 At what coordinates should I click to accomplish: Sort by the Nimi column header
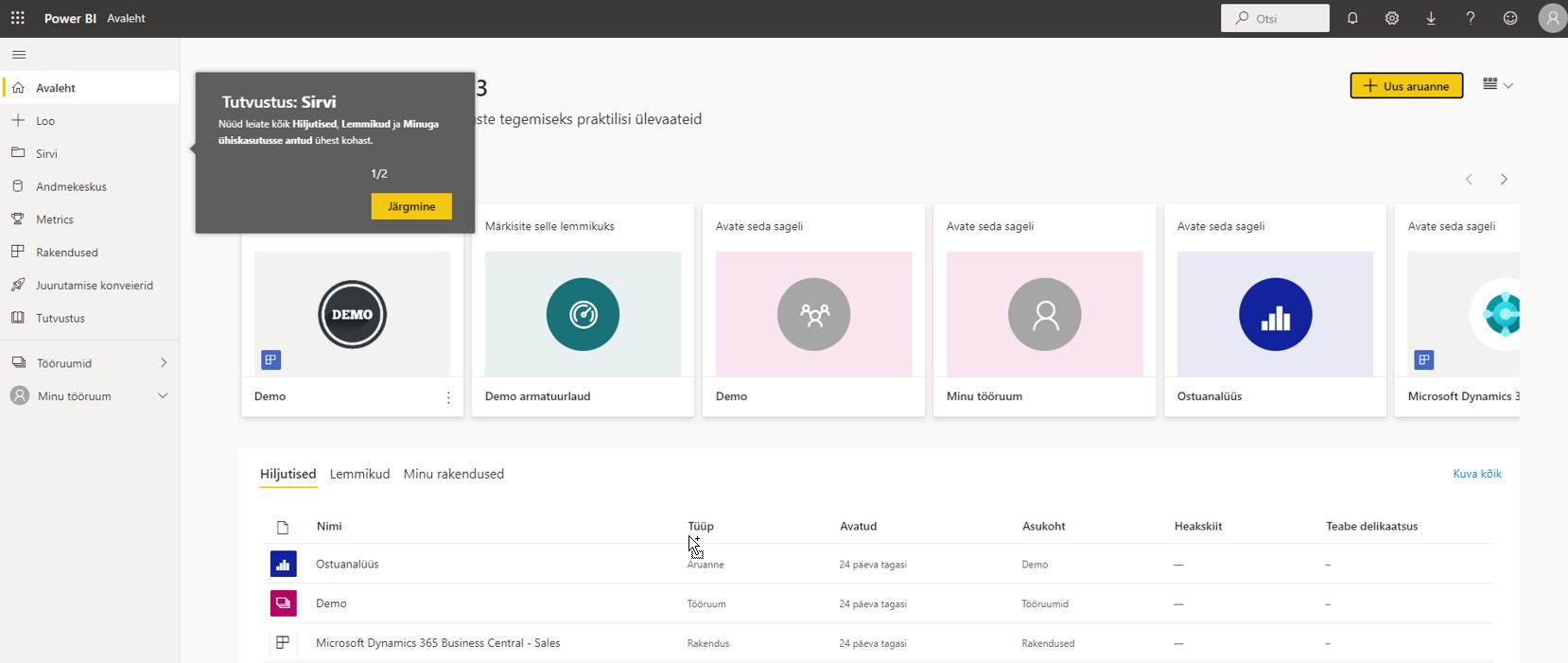click(329, 526)
